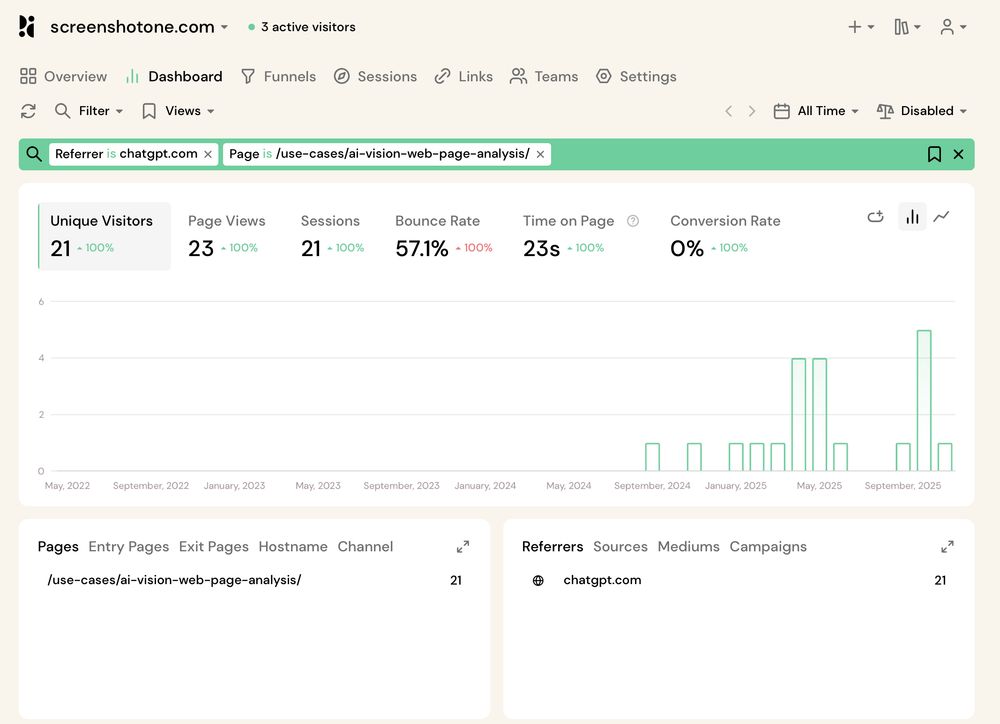Switch chart to bar graph view
This screenshot has width=1000, height=724.
pyautogui.click(x=912, y=216)
